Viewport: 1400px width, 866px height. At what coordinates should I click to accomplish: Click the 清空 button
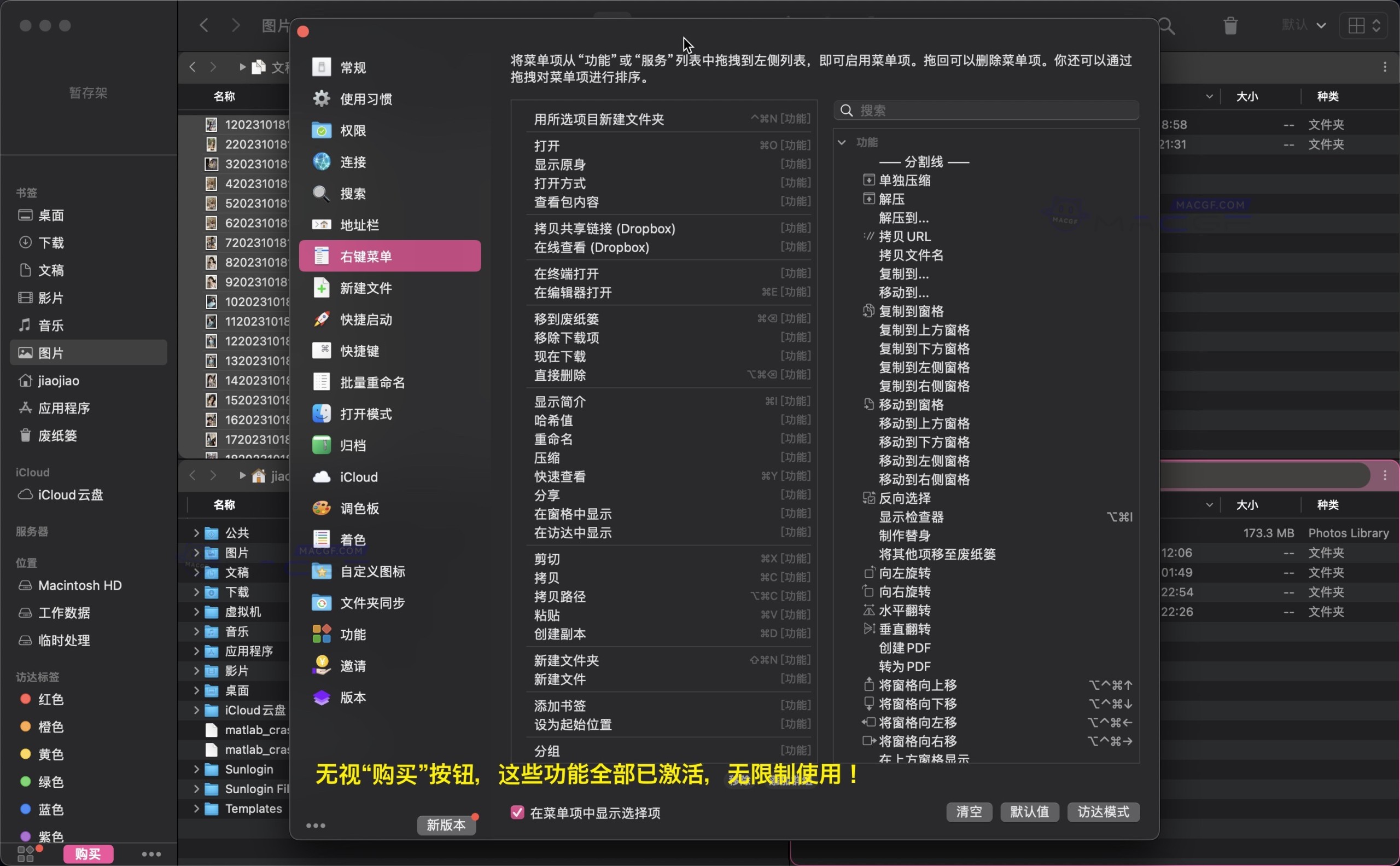[969, 812]
